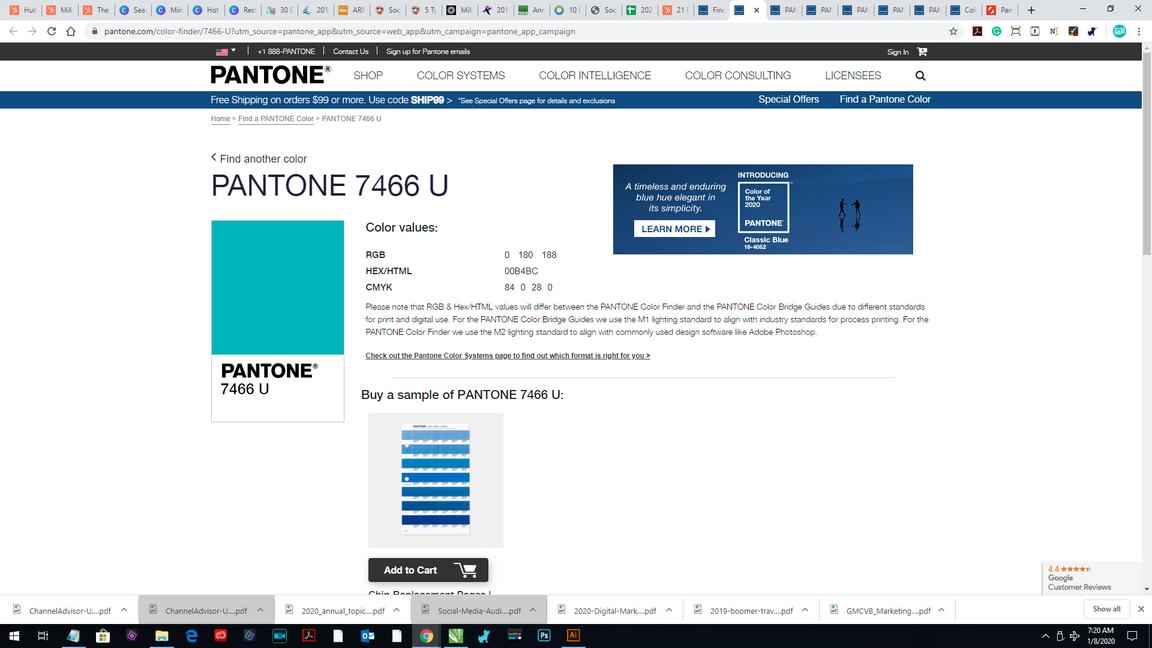Click the shopping cart icon in the header
Viewport: 1152px width, 648px height.
point(922,51)
